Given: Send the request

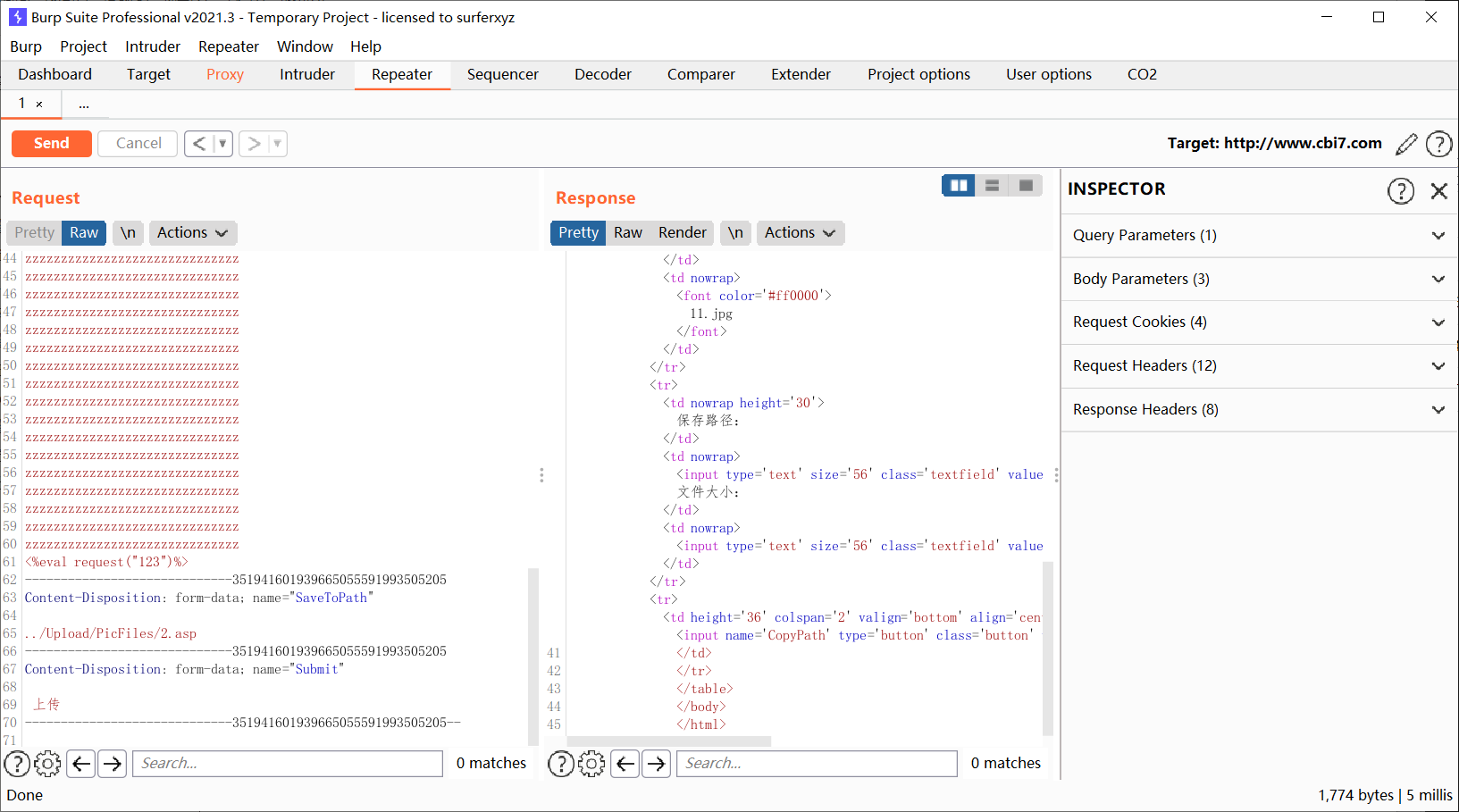Looking at the screenshot, I should point(52,144).
